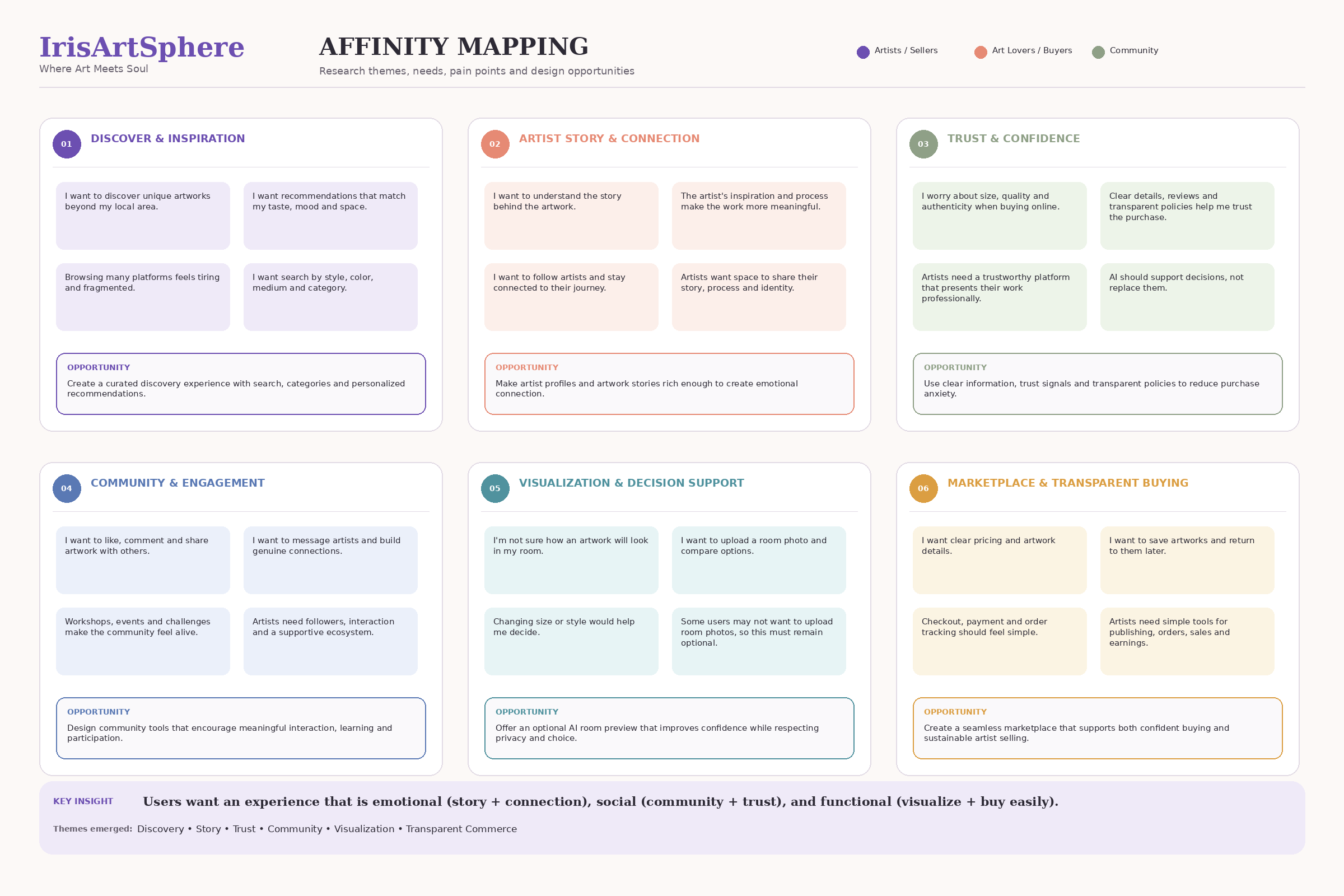Select the AFFINITY MAPPING heading

point(454,47)
